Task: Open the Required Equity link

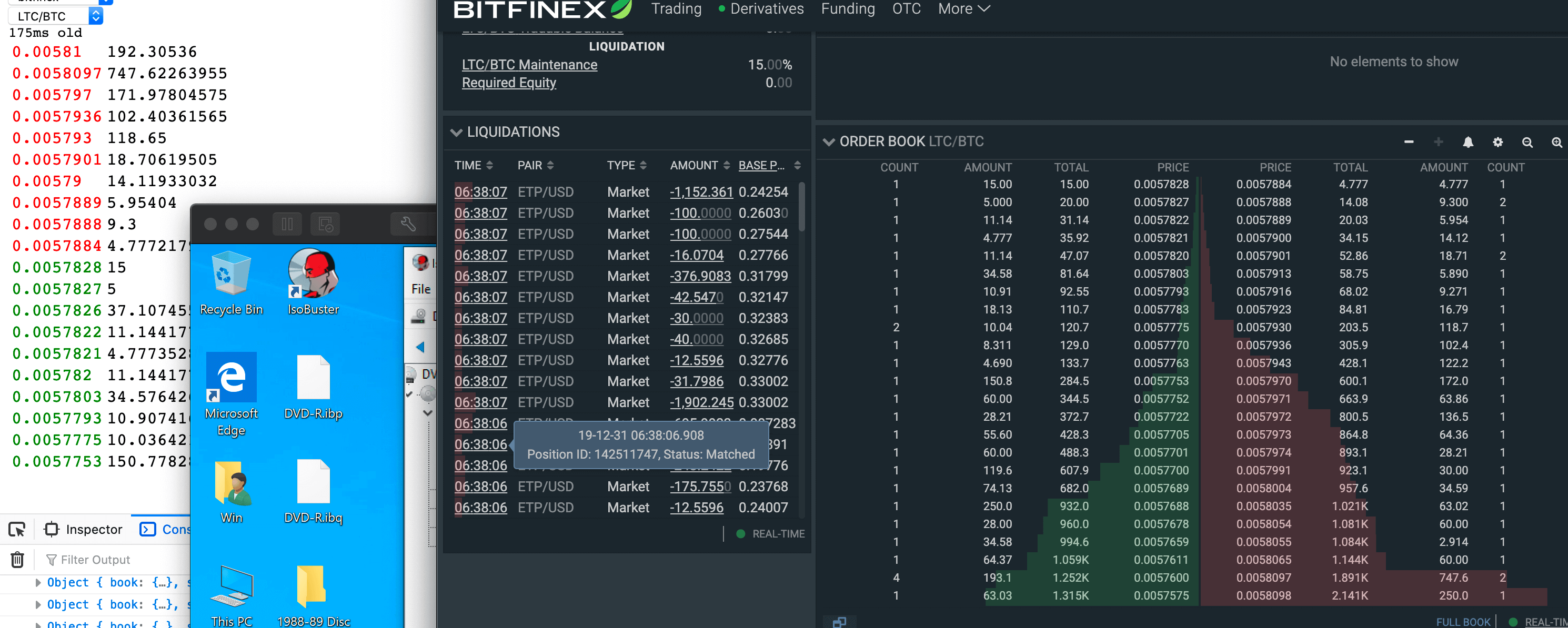Action: (509, 83)
